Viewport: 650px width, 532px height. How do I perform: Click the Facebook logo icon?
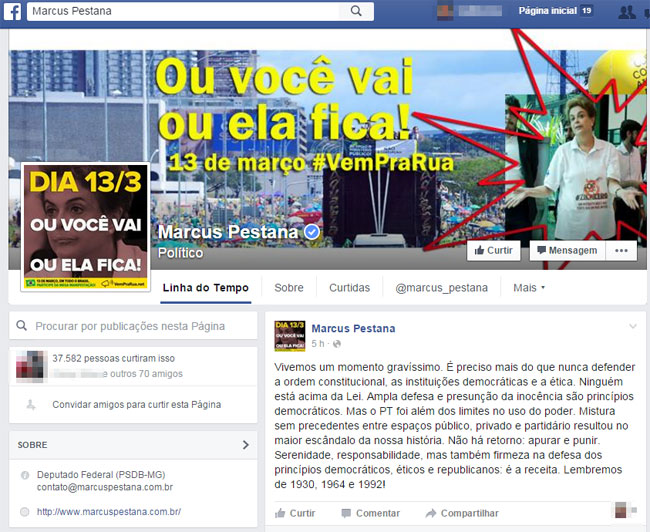click(x=12, y=11)
